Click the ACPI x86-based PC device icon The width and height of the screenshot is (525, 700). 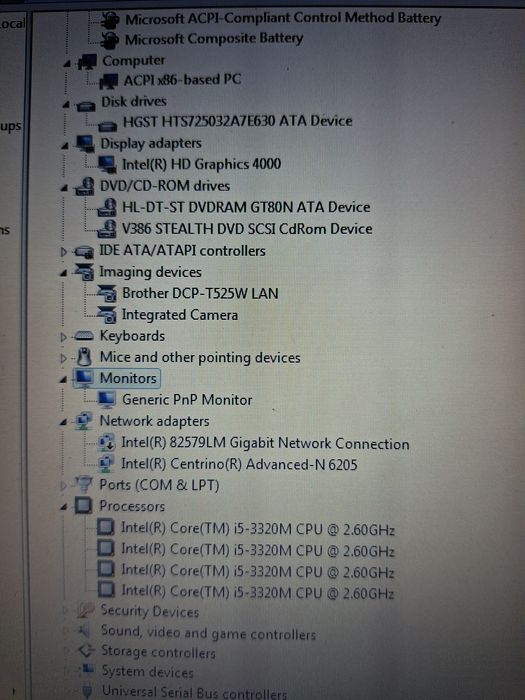coord(108,81)
